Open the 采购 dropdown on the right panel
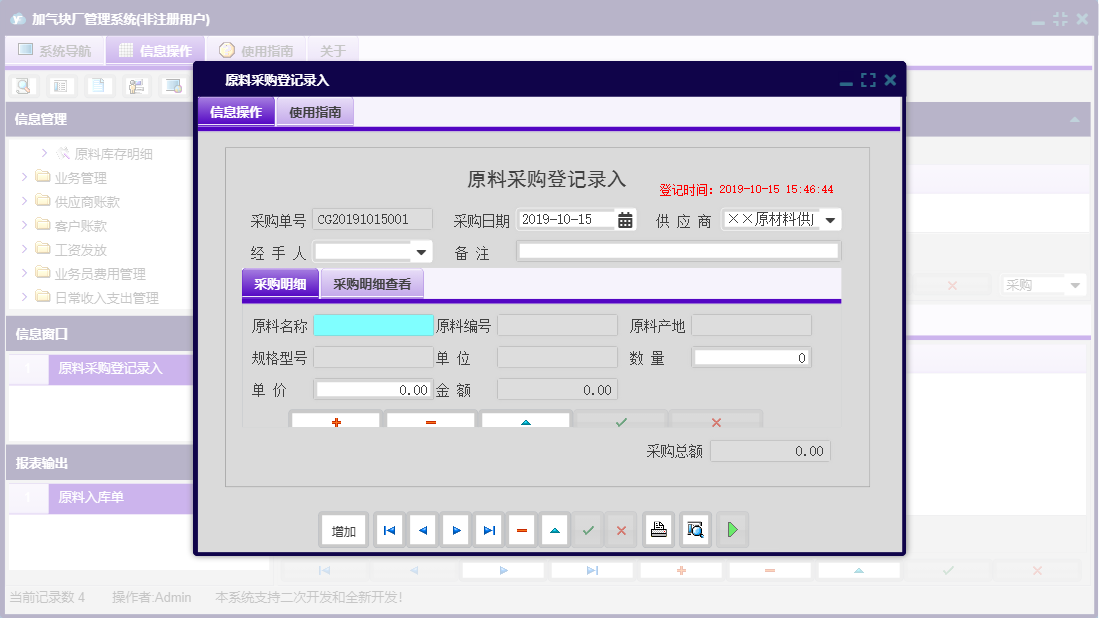Viewport: 1099px width, 618px height. (1077, 284)
